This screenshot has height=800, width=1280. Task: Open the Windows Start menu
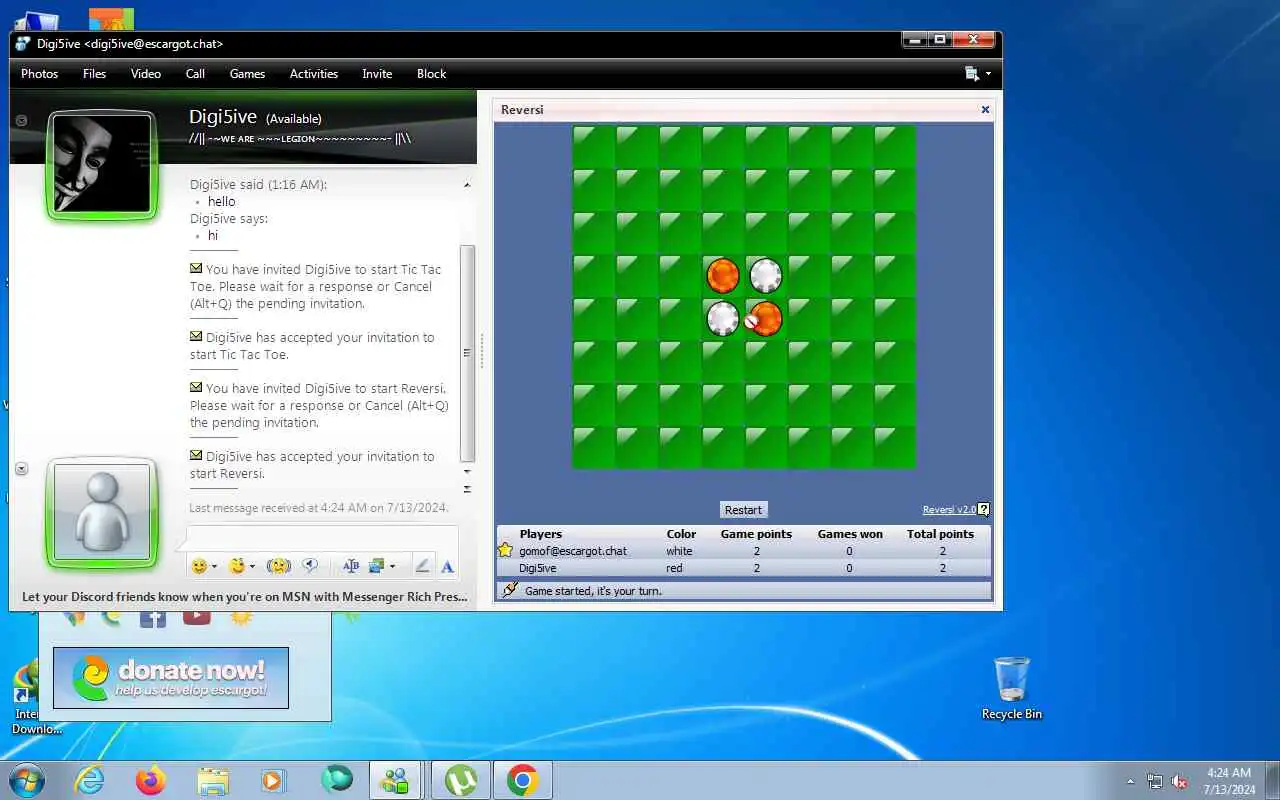coord(26,779)
